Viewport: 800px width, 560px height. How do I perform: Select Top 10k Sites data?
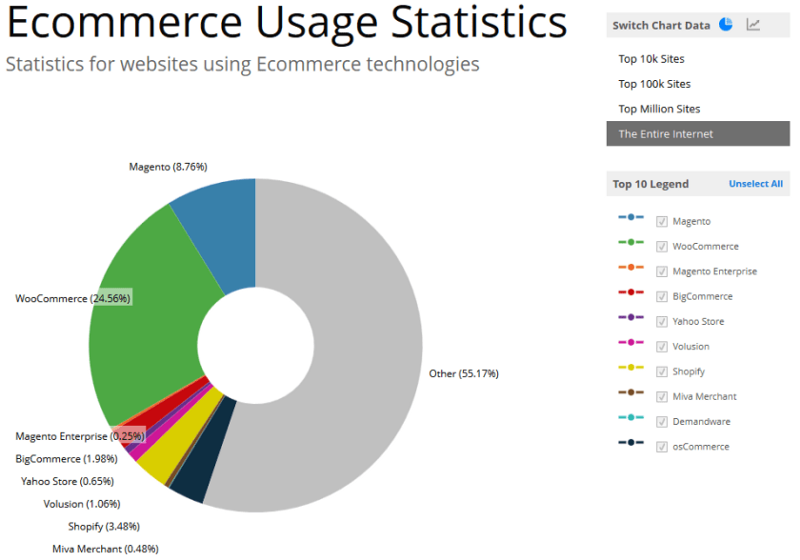tap(651, 59)
